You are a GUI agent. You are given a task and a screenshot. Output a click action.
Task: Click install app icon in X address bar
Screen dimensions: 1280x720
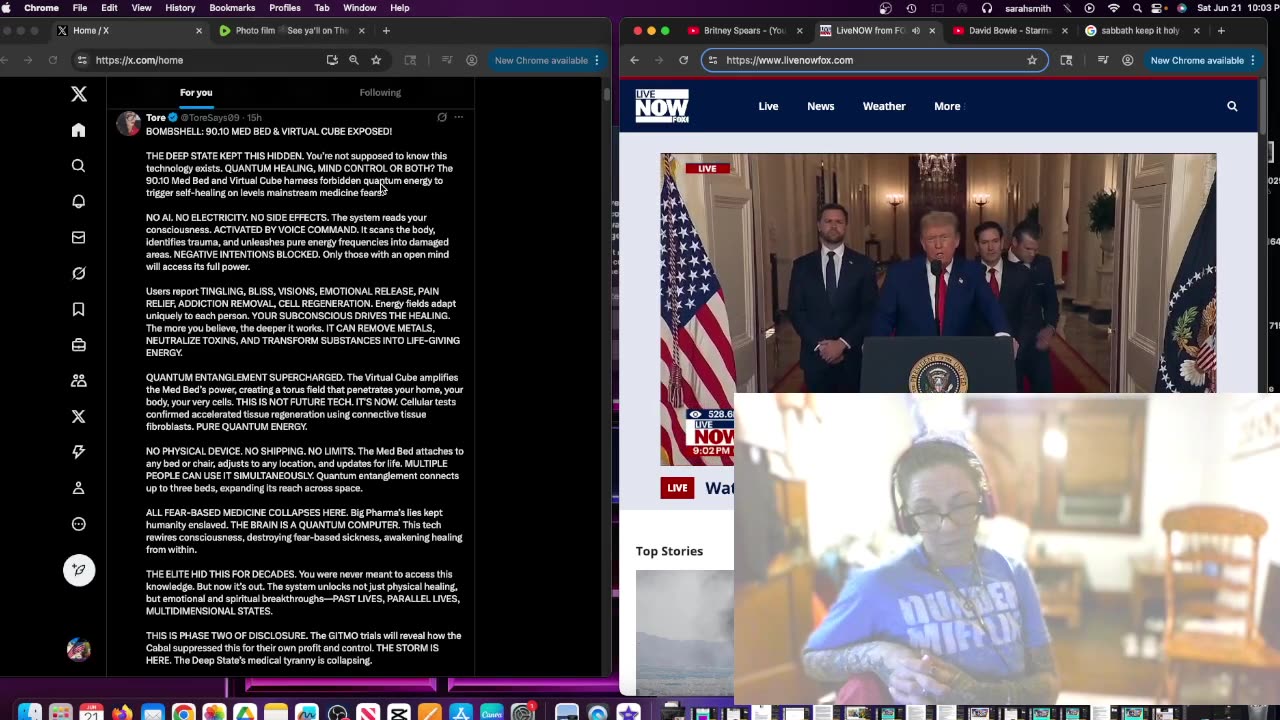[x=332, y=60]
